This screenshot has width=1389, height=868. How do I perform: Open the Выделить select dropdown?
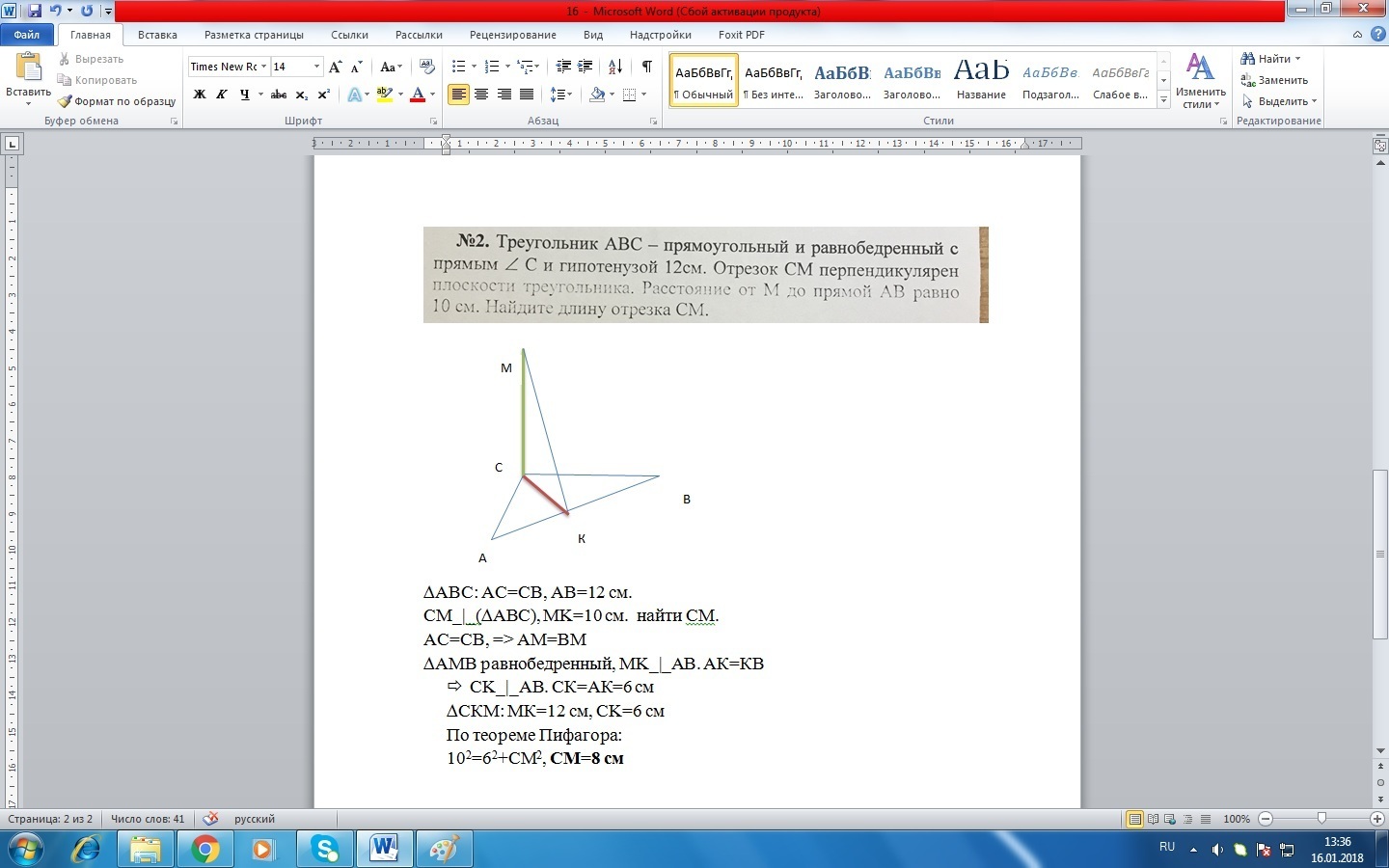pos(1279,101)
